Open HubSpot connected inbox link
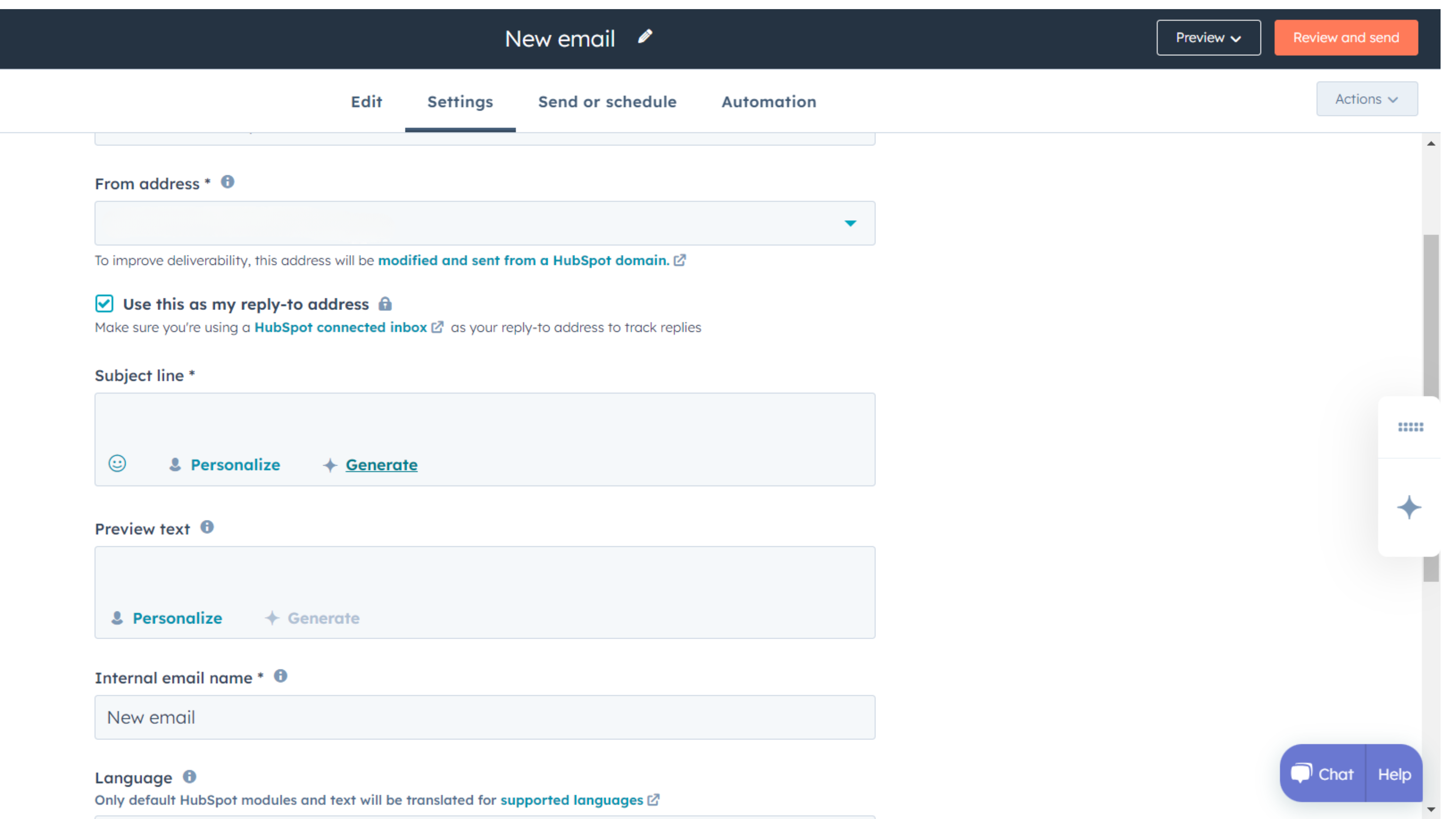1456x819 pixels. coord(340,327)
